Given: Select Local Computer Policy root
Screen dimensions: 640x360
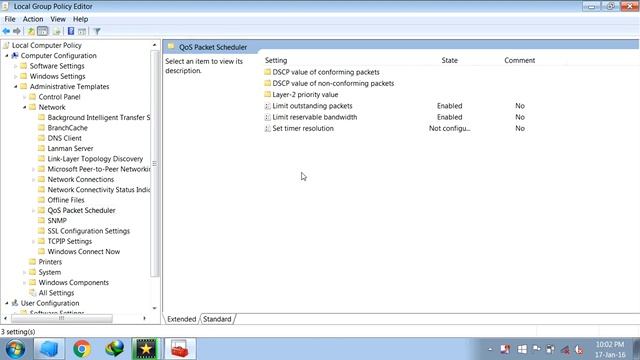Looking at the screenshot, I should click(47, 45).
